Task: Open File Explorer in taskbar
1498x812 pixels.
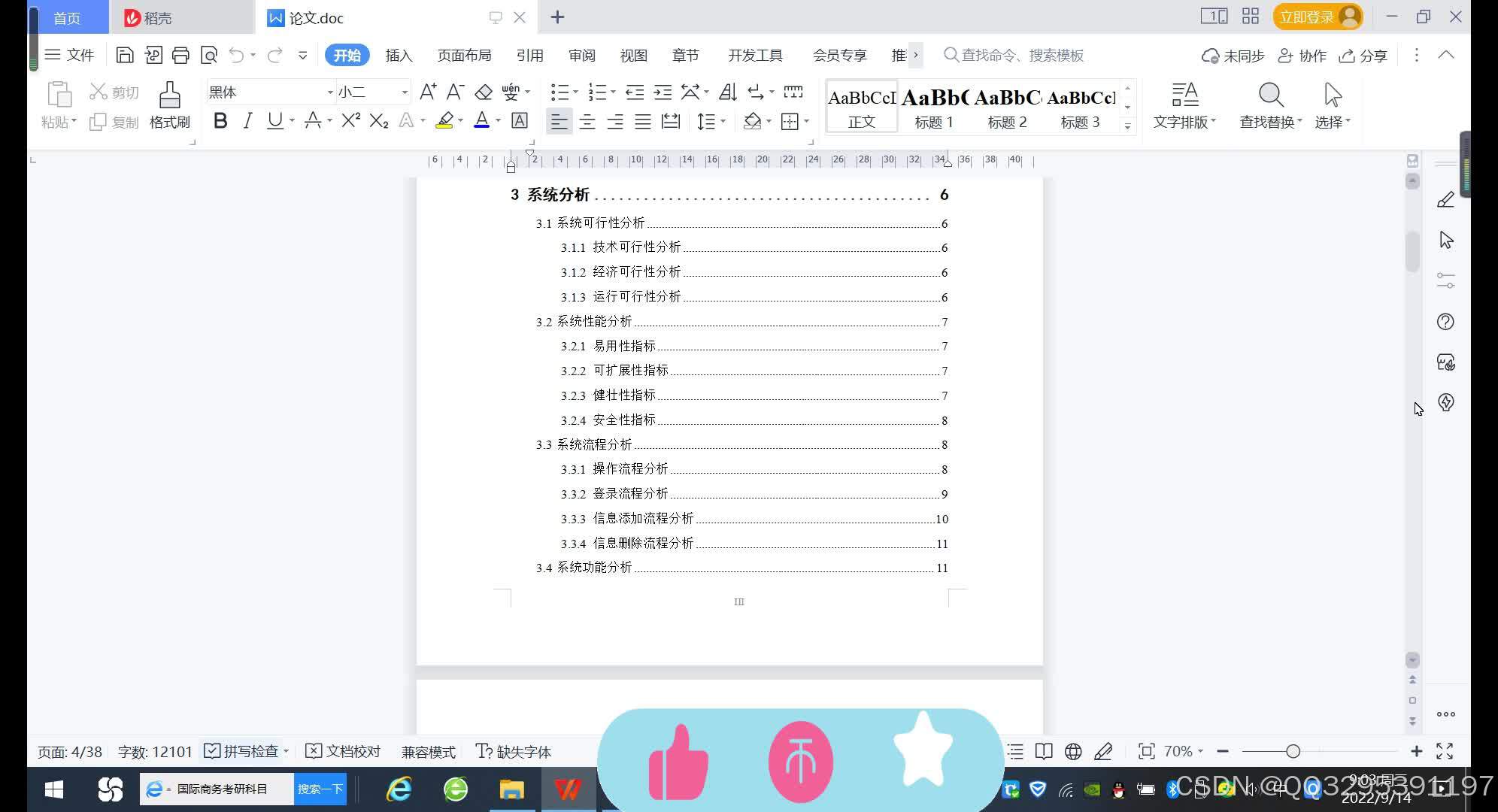Action: point(511,789)
